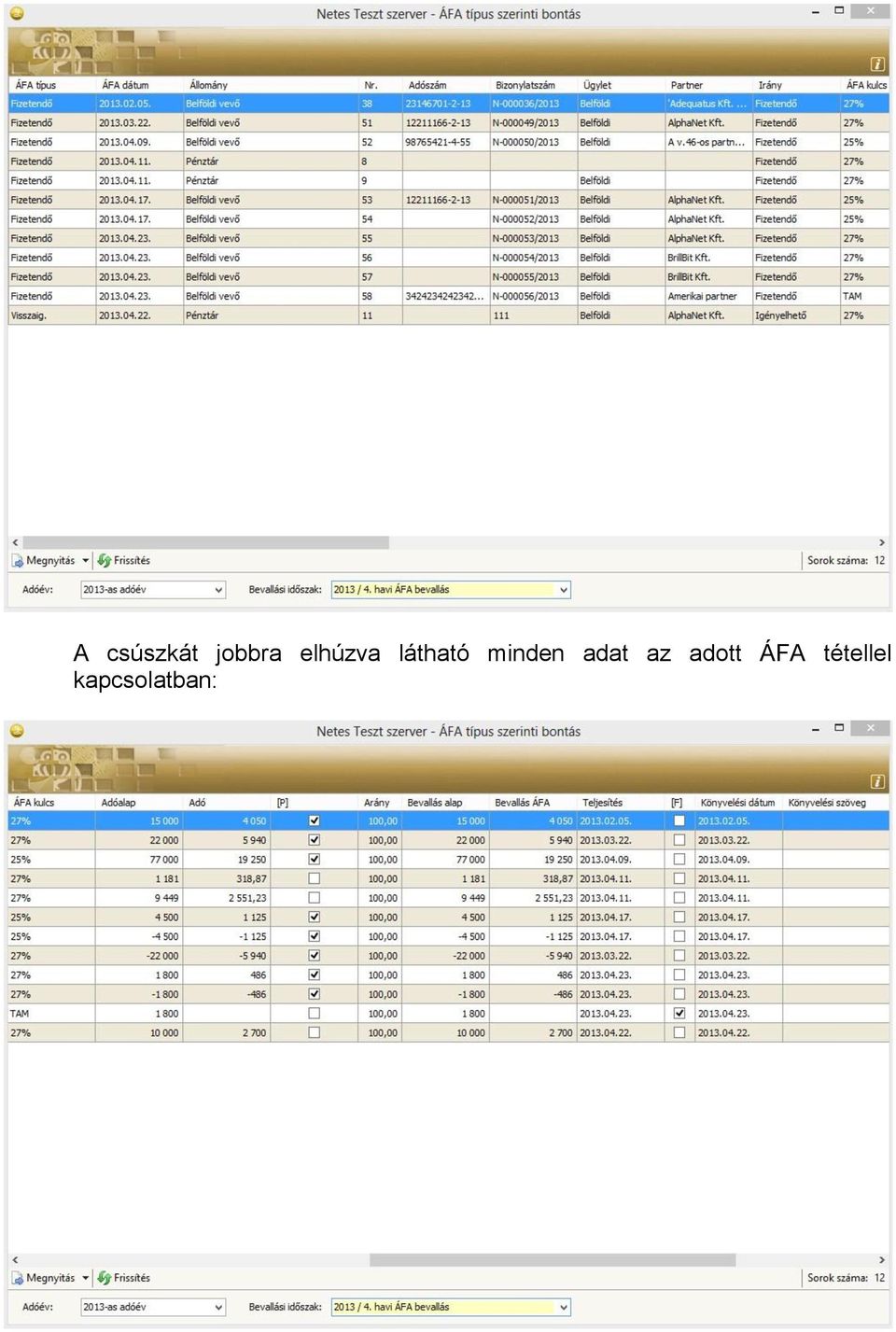This screenshot has width=896, height=1332.
Task: Click the N-000055/2013 BrillBit row cell
Action: 533,277
